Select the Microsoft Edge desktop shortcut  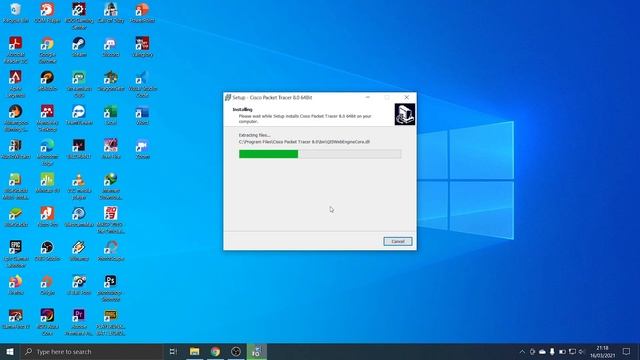click(x=47, y=152)
